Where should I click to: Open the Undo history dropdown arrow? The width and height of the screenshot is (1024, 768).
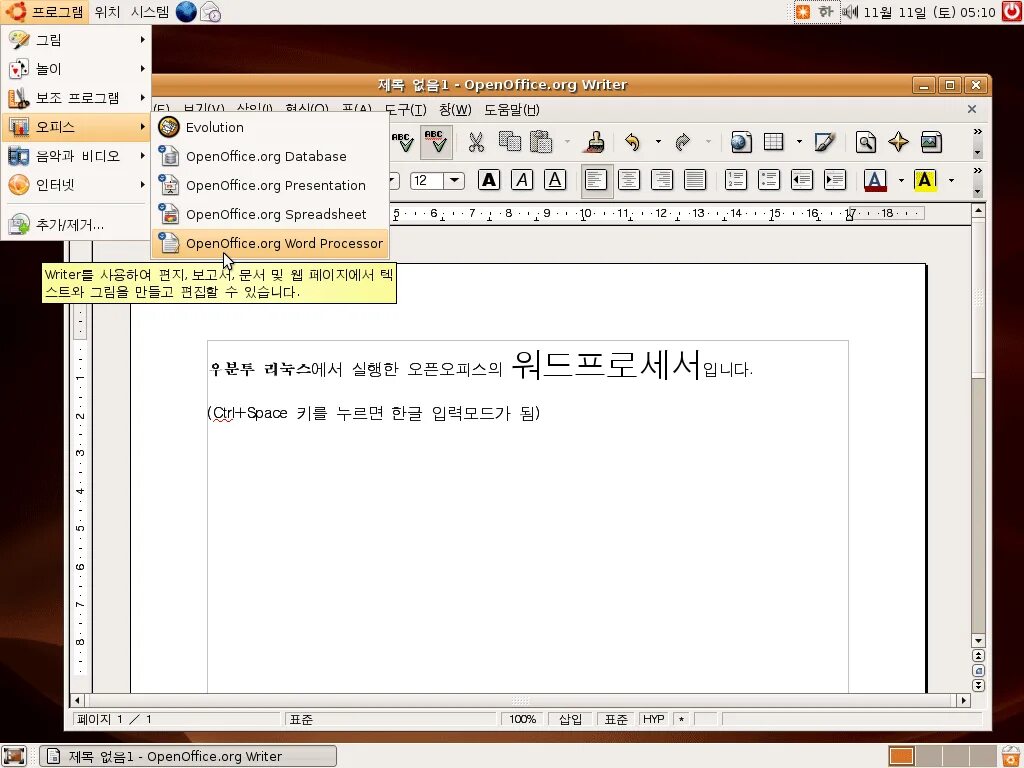click(x=658, y=142)
